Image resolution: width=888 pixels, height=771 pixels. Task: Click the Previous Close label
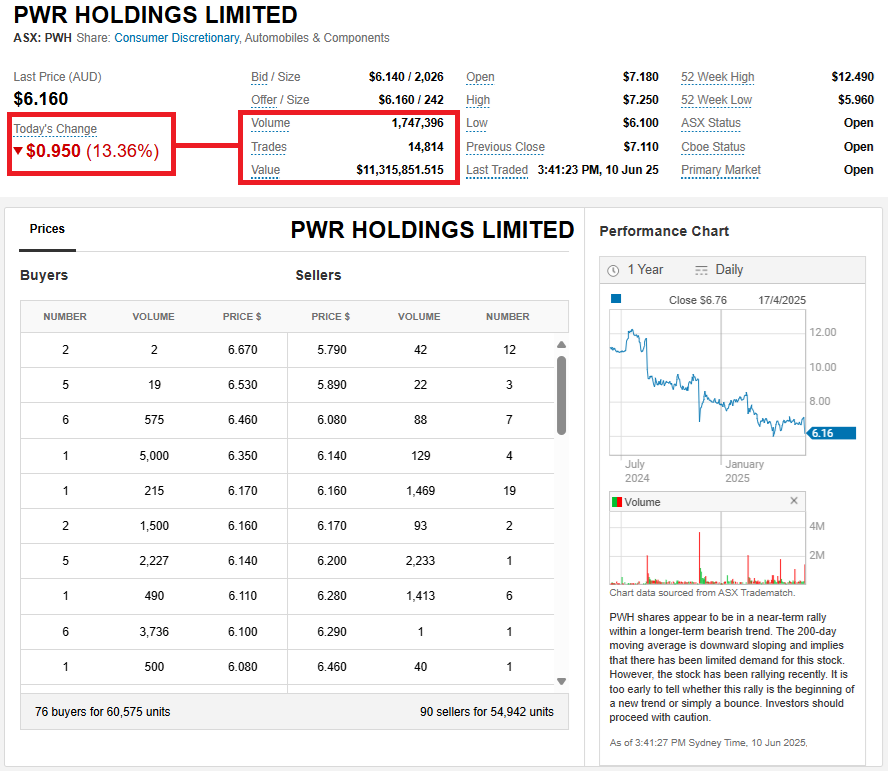pos(505,147)
